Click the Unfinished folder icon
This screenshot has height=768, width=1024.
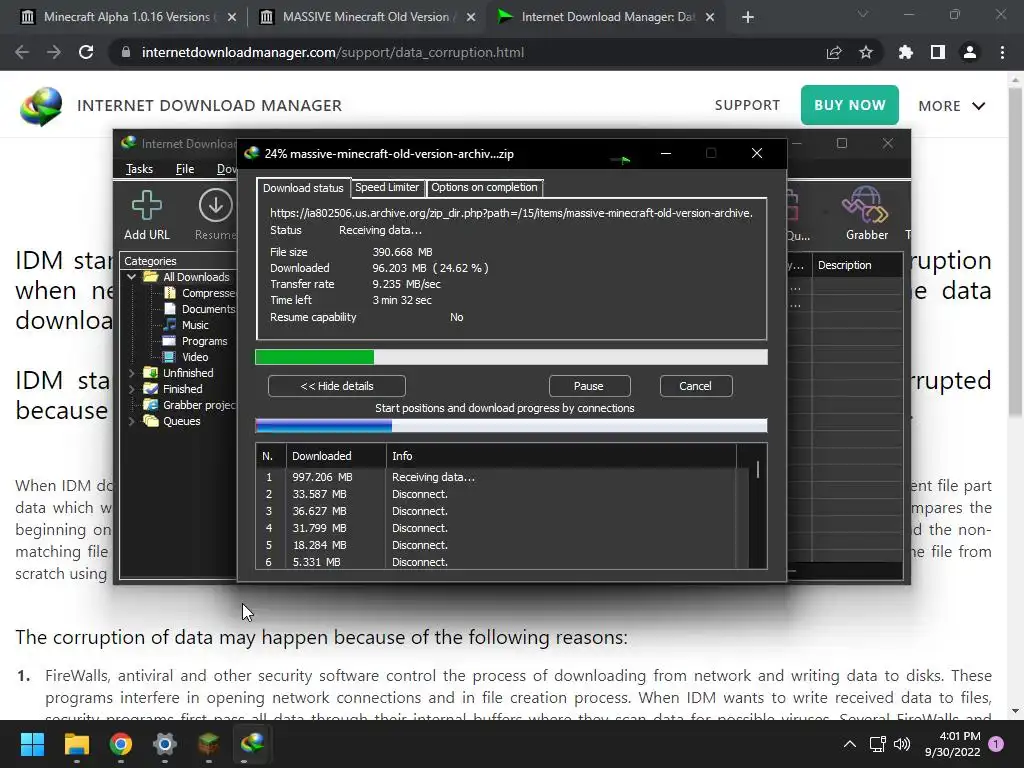click(151, 373)
